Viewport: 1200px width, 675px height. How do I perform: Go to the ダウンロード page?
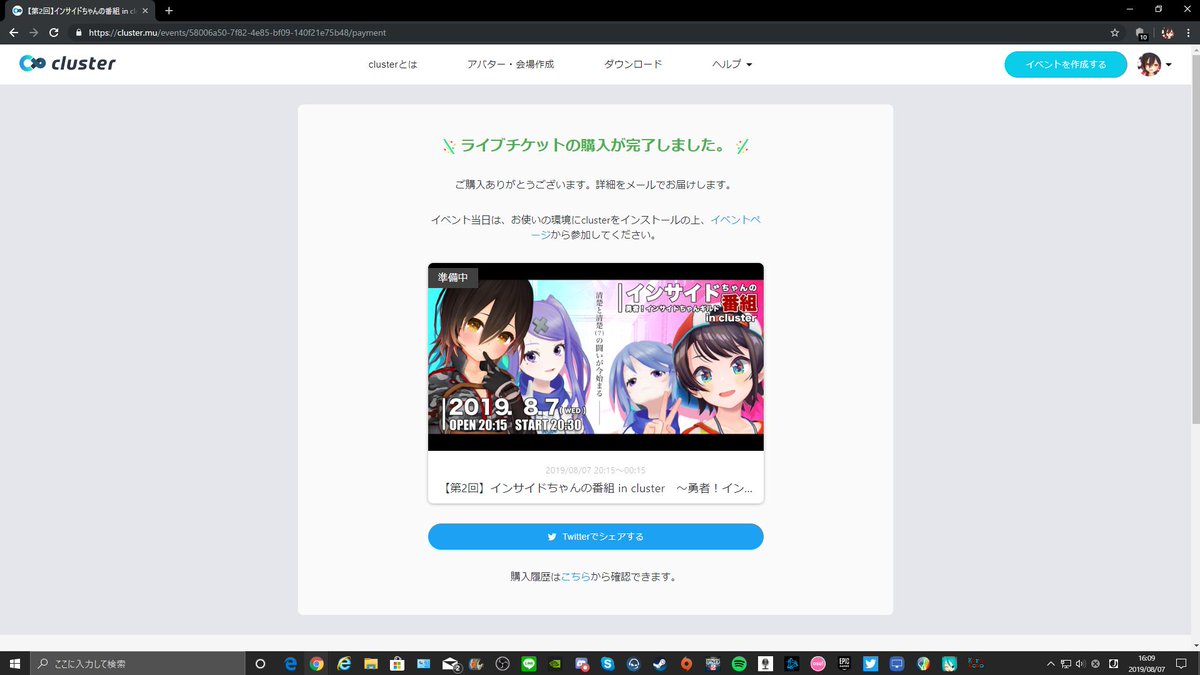coord(633,64)
